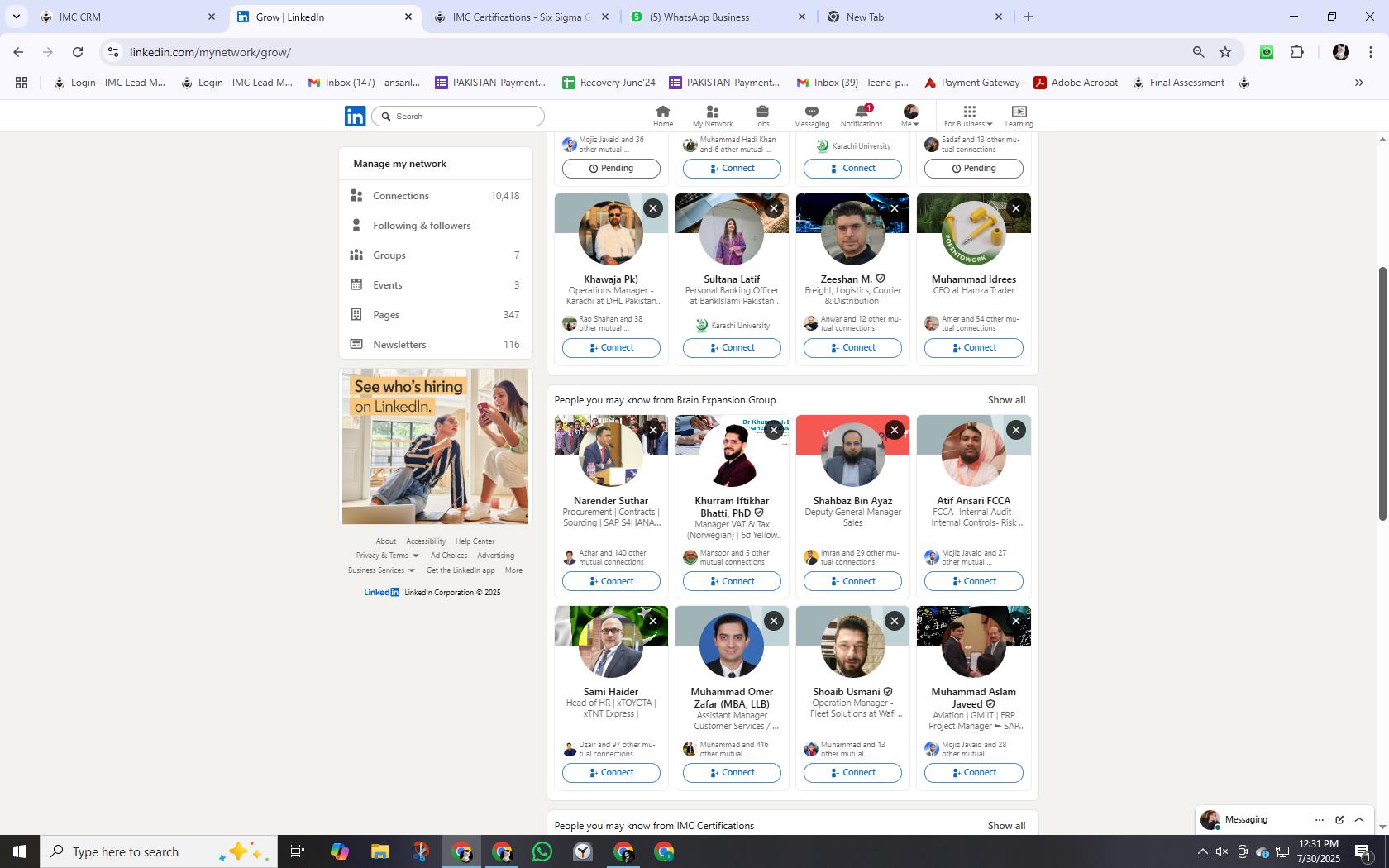
Task: Expand the Messaging overlay chevron
Action: tap(1359, 820)
